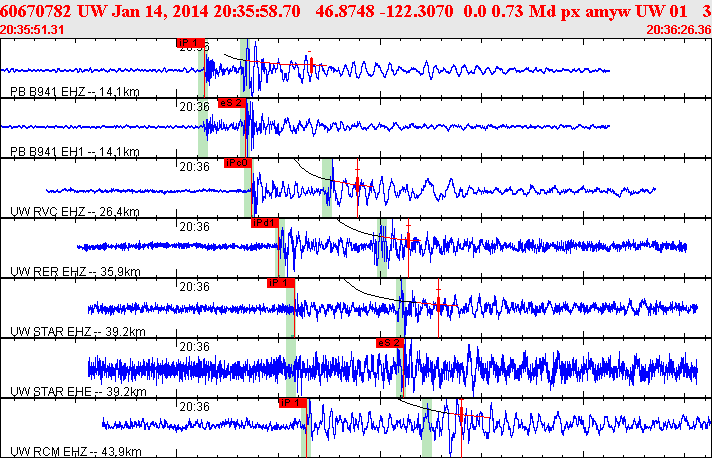Click the UW STAR EHZ -- 39.2km label
This screenshot has height=458, width=712.
click(78, 331)
